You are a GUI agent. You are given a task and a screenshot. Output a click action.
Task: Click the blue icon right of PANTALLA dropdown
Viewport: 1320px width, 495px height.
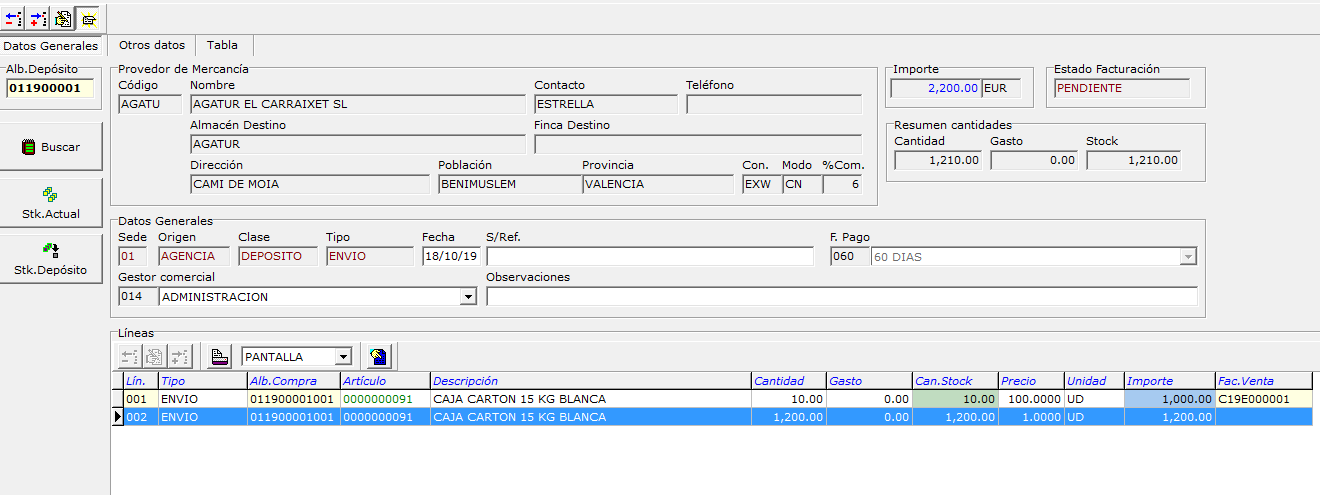(379, 356)
